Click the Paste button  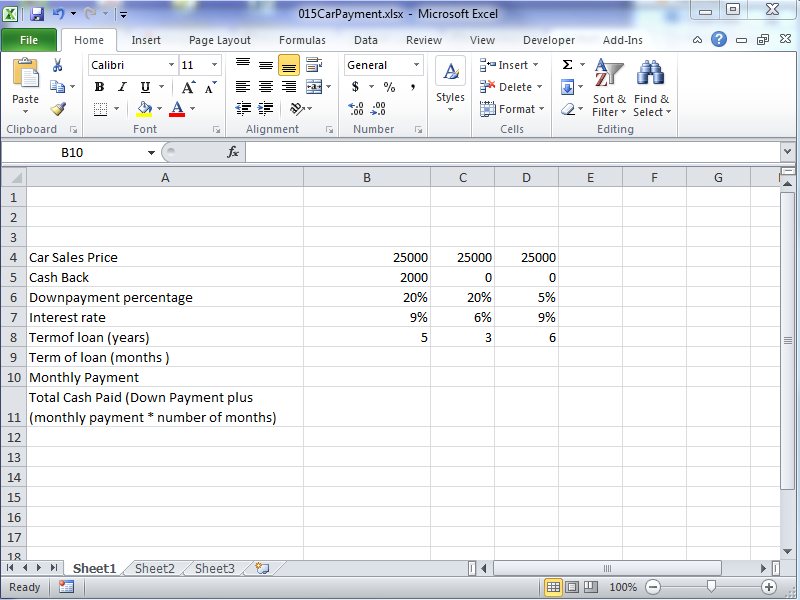coord(25,85)
